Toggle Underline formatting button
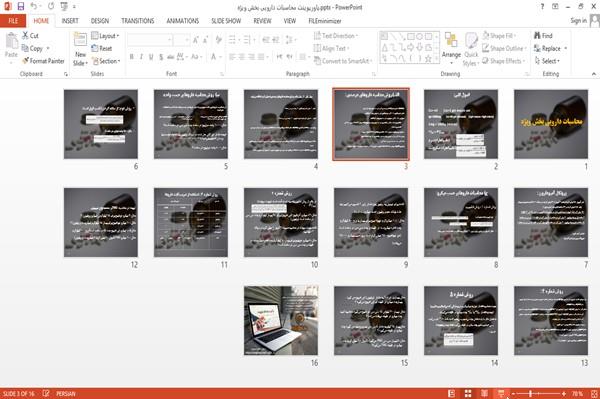Image resolution: width=600 pixels, height=399 pixels. [x=151, y=57]
